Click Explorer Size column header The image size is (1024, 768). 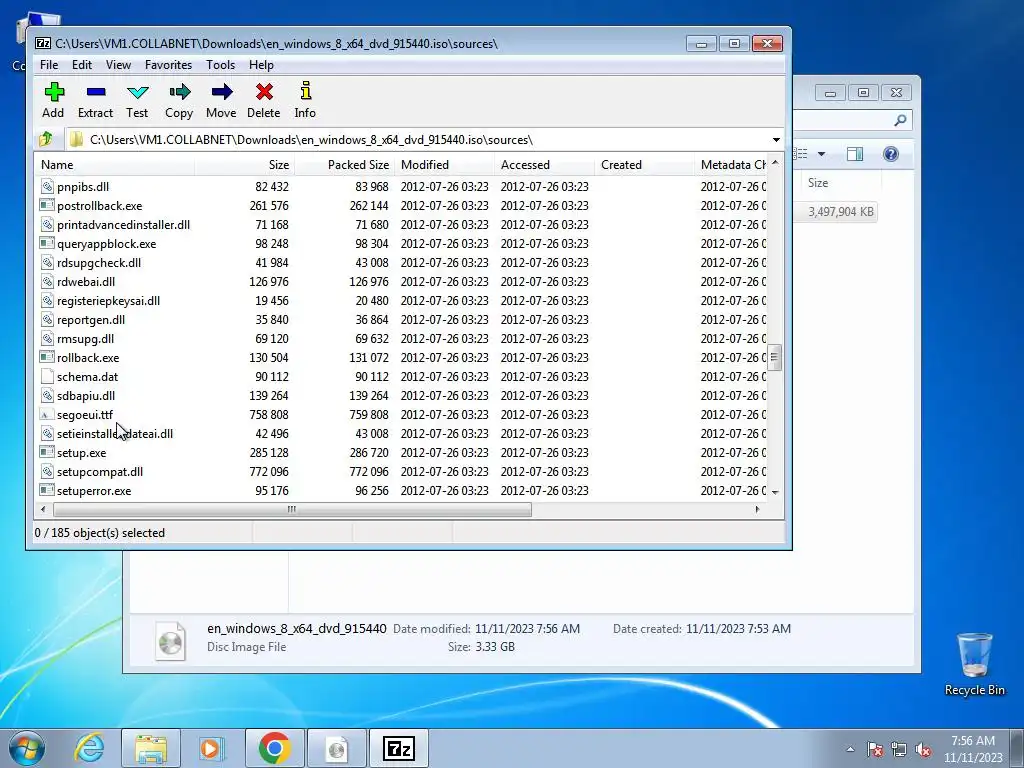[840, 183]
